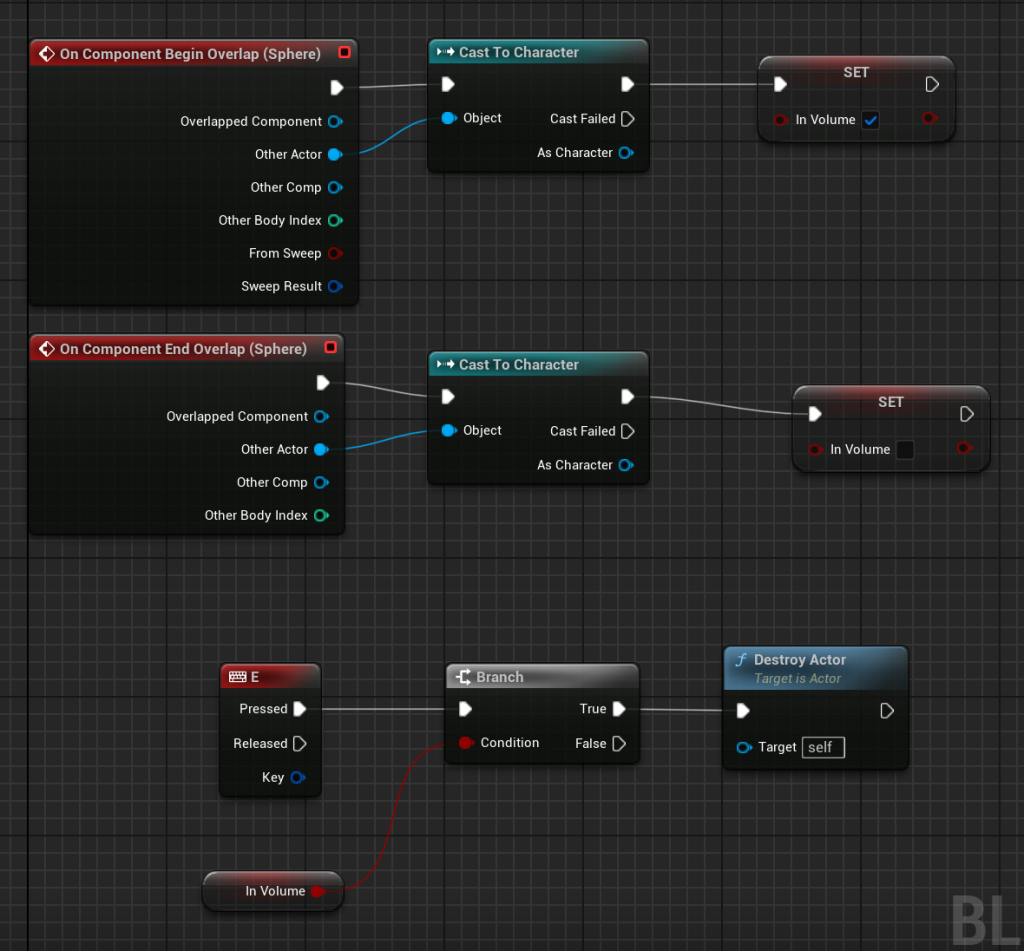
Task: Click the Released exec pin on E node
Action: [299, 743]
